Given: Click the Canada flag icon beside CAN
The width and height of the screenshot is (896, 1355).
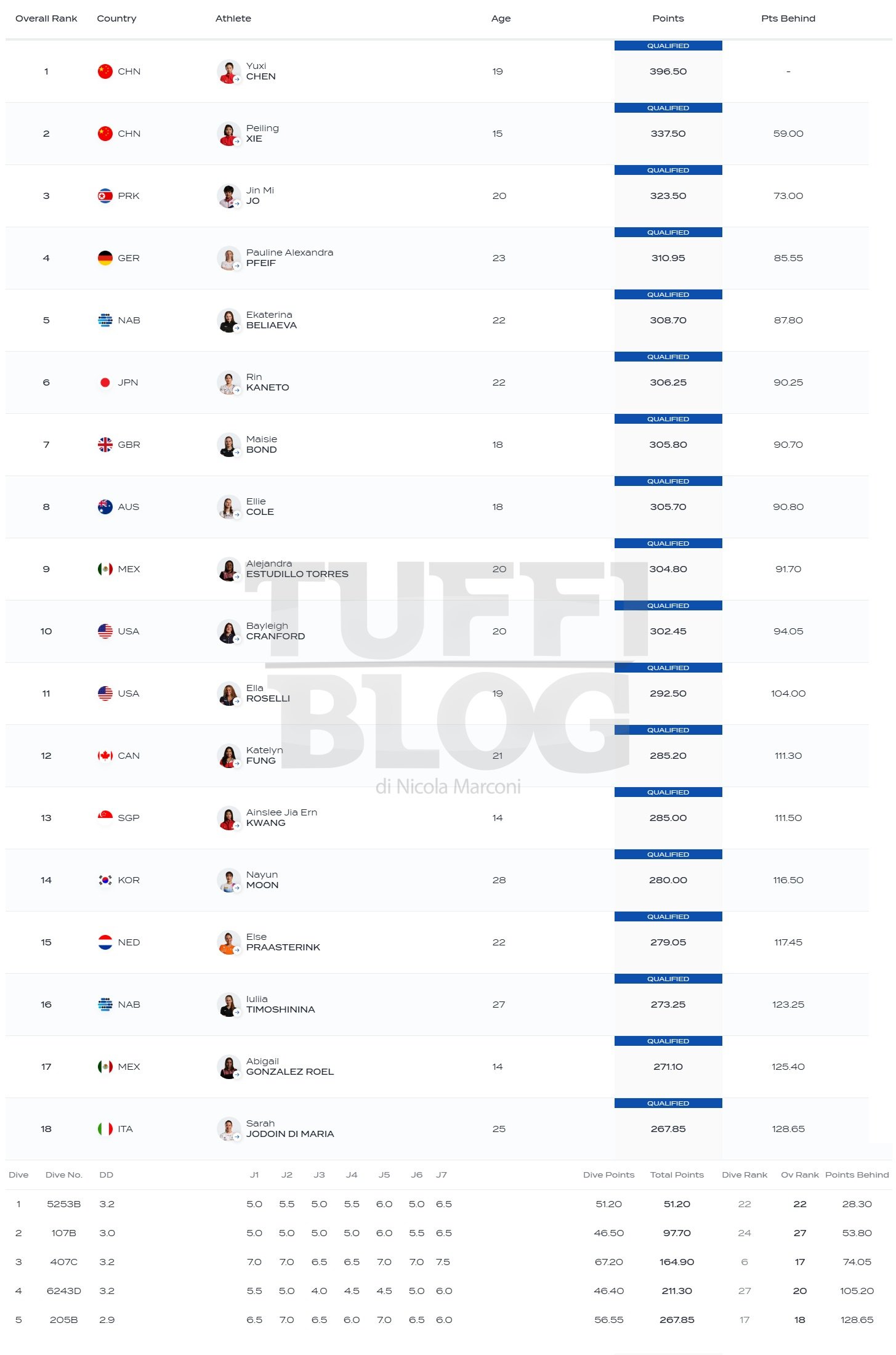Looking at the screenshot, I should (105, 756).
